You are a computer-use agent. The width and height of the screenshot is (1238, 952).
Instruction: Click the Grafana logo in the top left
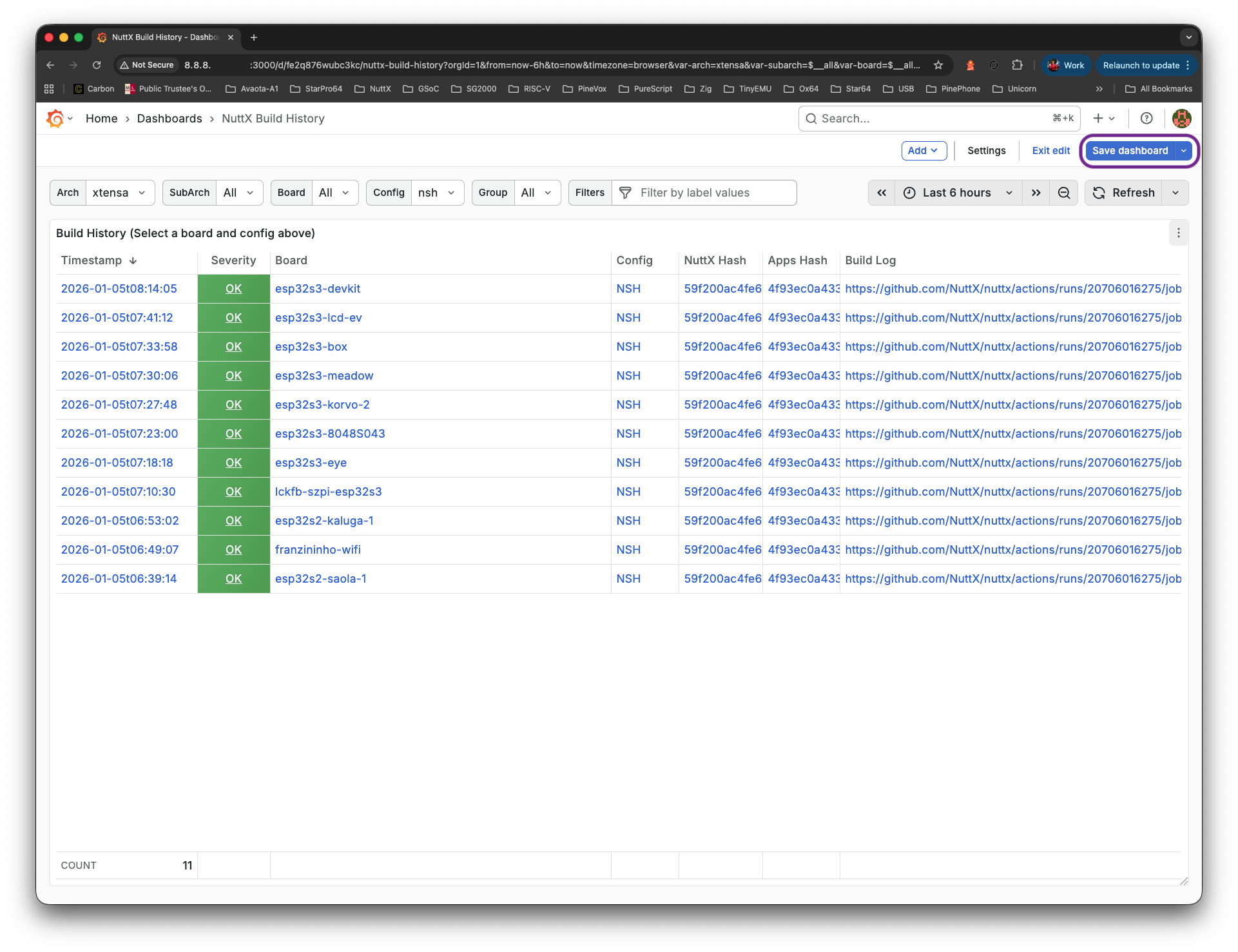pos(56,119)
